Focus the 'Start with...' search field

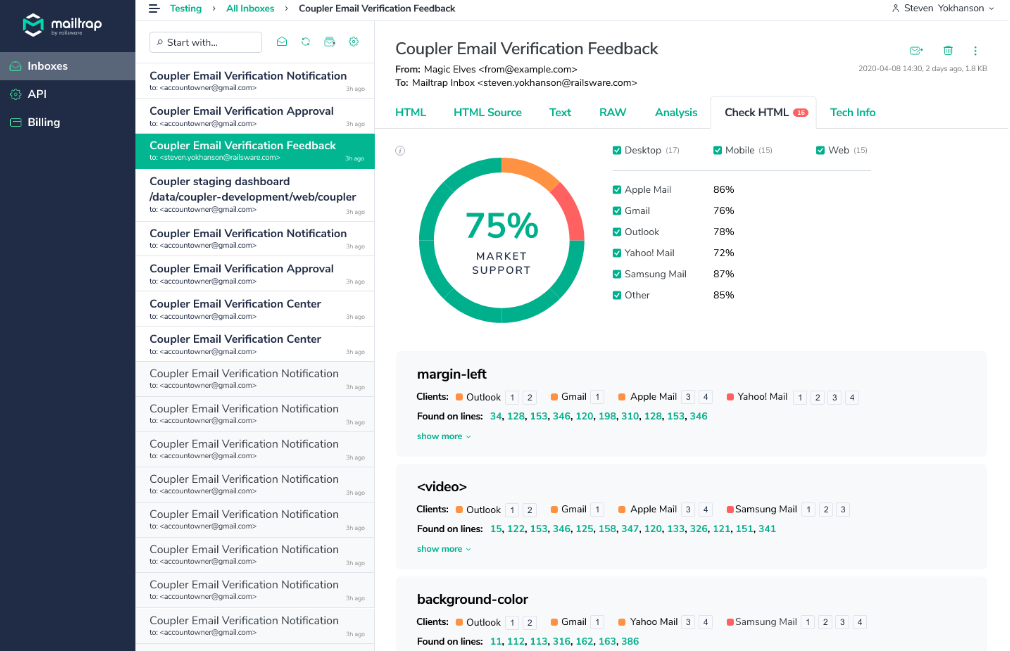coord(205,42)
